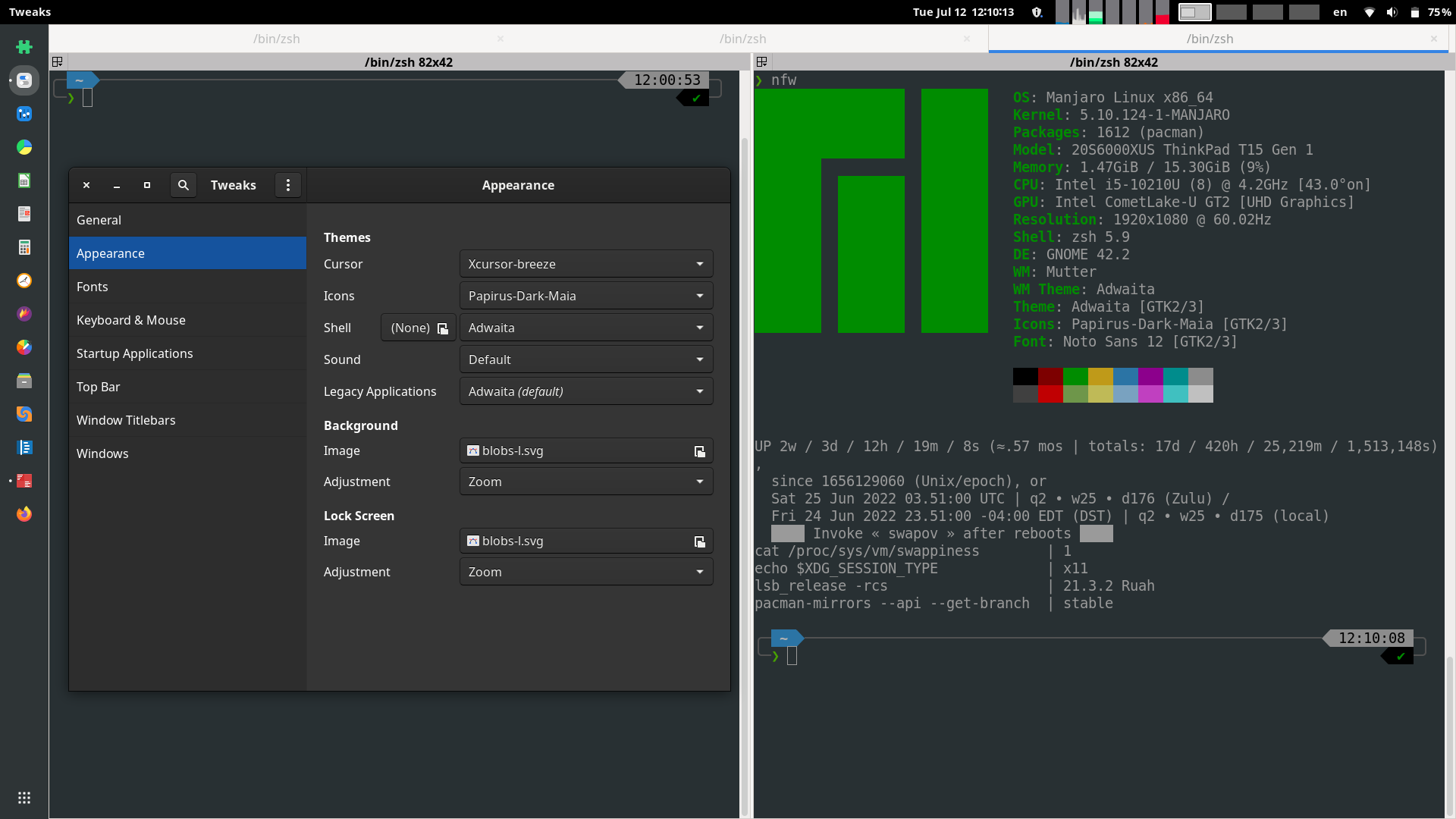Expand the Cursor theme dropdown
The width and height of the screenshot is (1456, 819).
point(586,264)
